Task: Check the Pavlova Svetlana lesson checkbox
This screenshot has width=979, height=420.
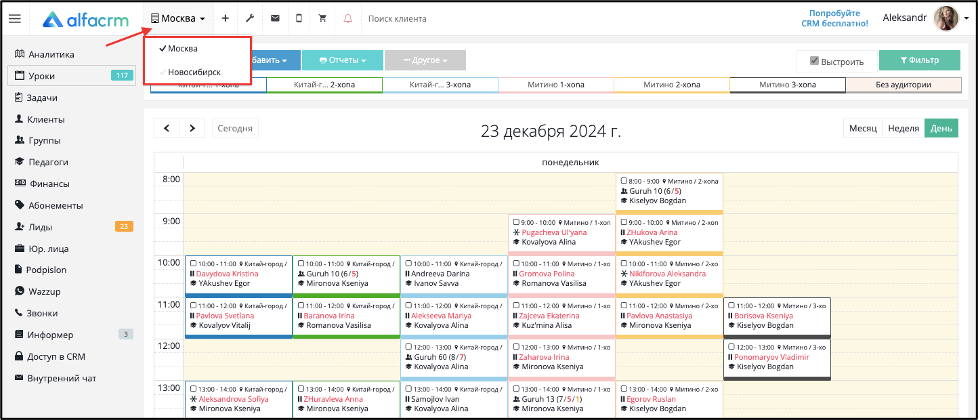Action: (x=193, y=306)
